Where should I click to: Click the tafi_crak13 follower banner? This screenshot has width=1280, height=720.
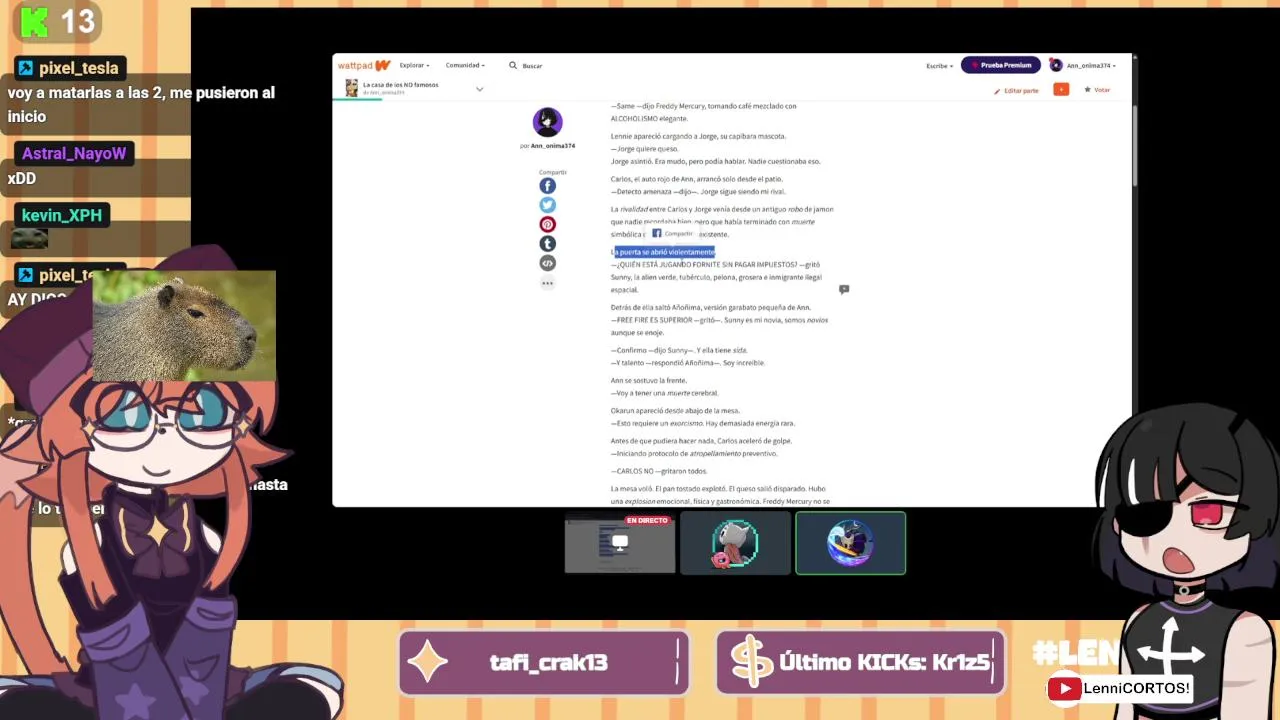[544, 662]
